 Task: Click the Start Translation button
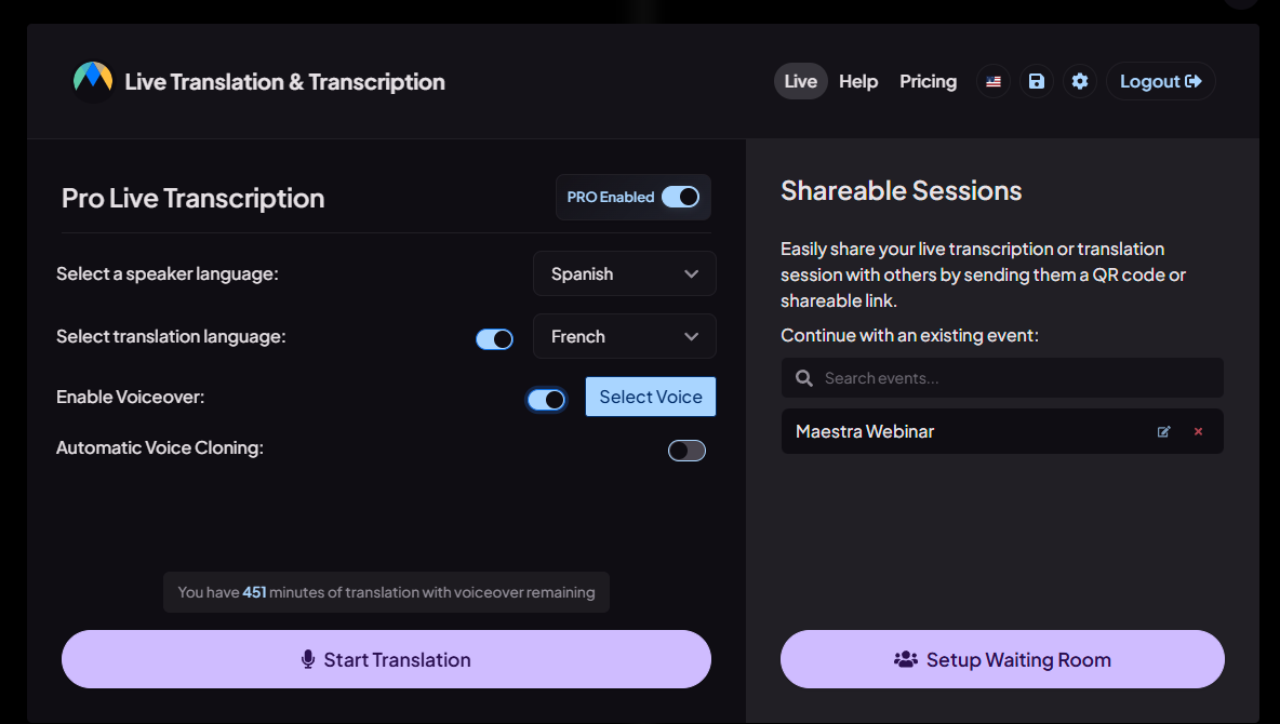click(x=386, y=659)
